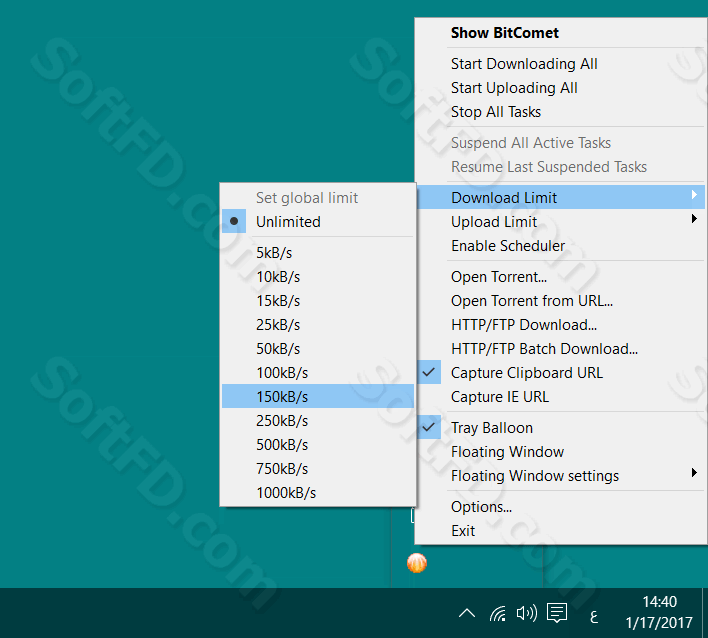
Task: Click Resume Last Suspended Tasks
Action: (x=560, y=167)
